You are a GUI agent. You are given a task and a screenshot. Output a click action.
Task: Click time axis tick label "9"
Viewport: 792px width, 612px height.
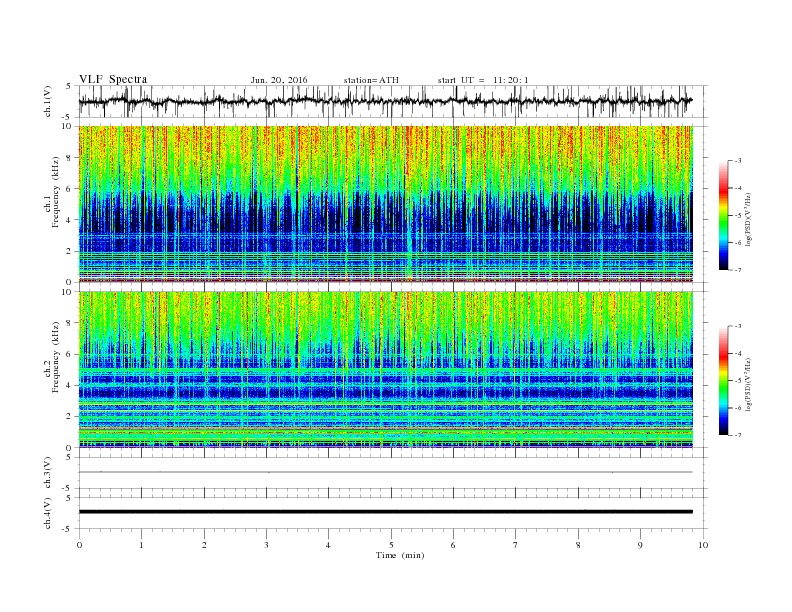pyautogui.click(x=640, y=545)
